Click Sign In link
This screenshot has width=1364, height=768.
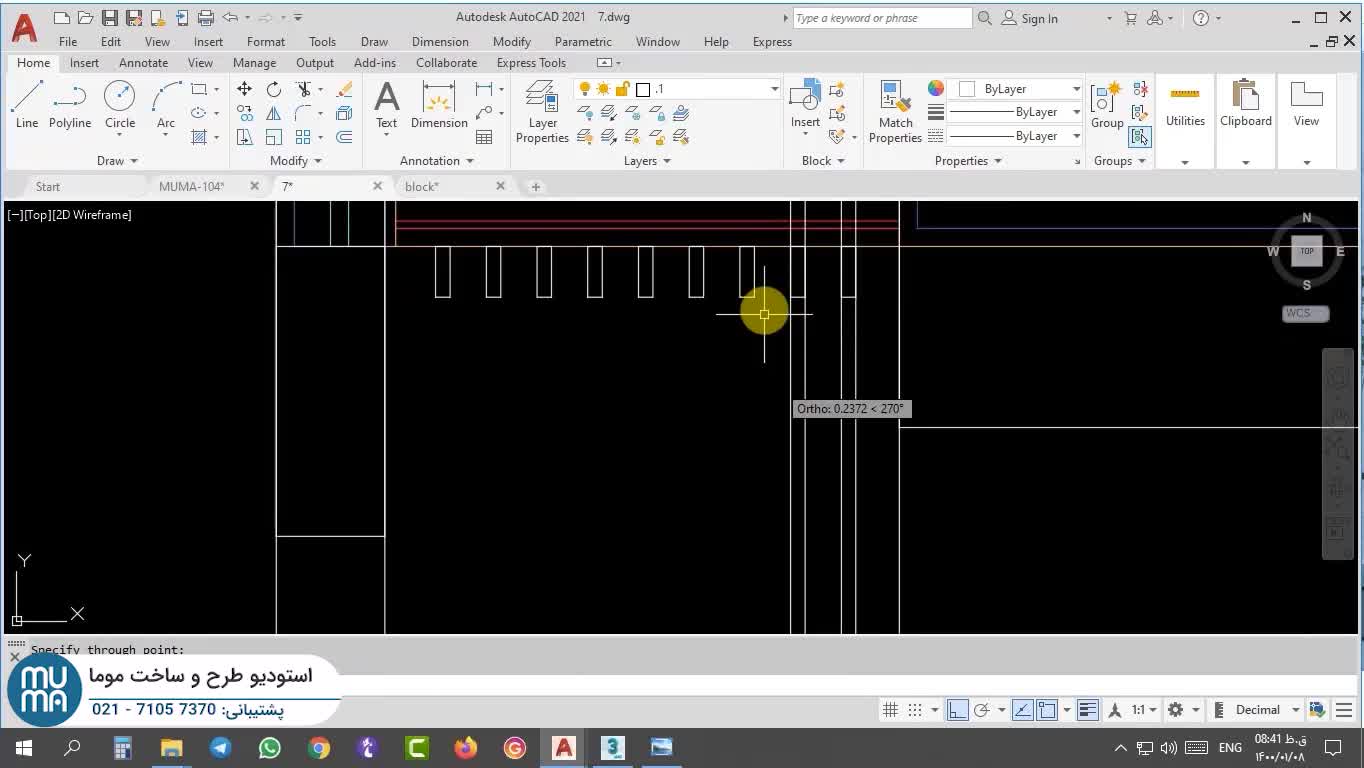[x=1039, y=18]
